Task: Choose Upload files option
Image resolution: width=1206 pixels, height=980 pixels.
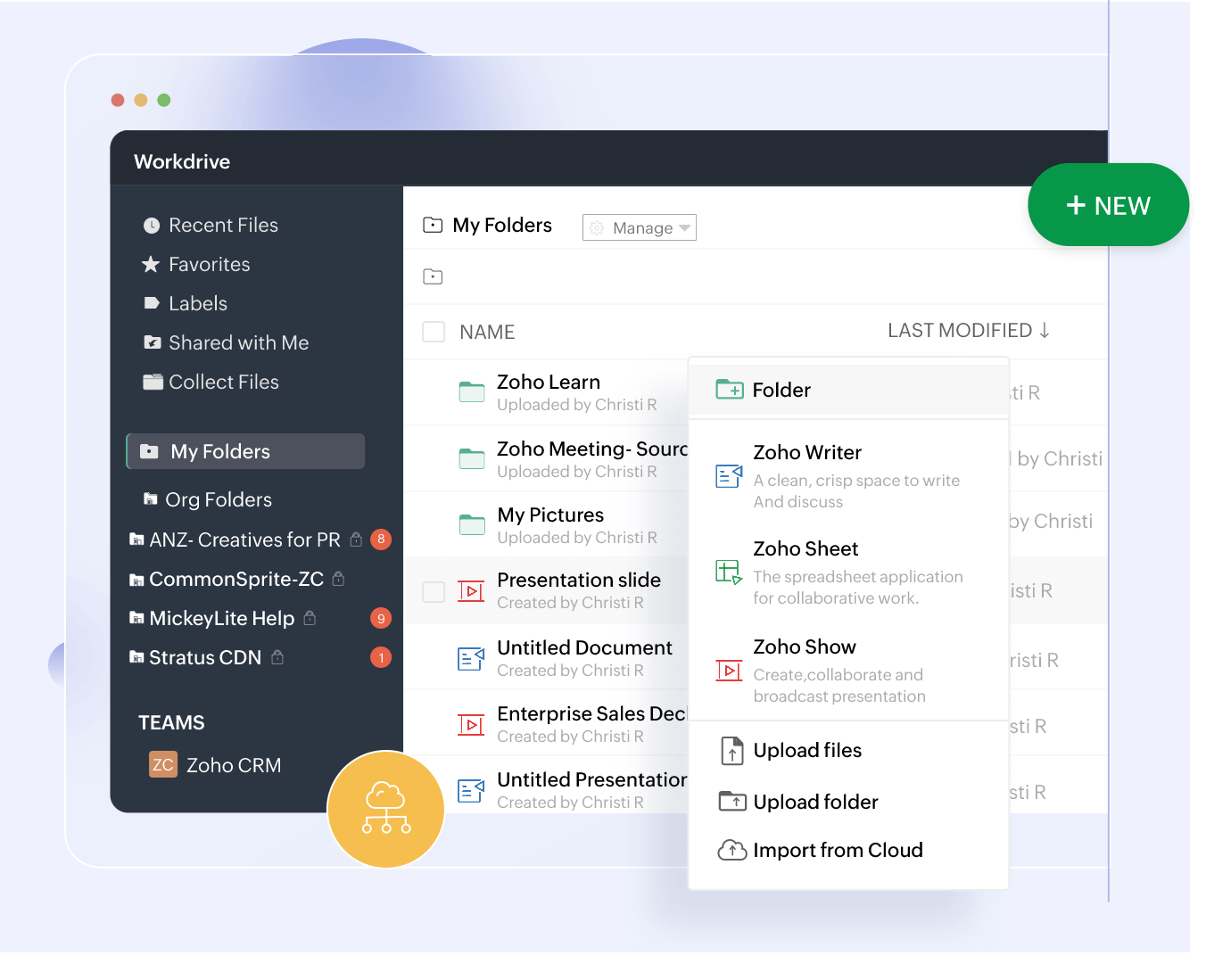Action: coord(807,750)
